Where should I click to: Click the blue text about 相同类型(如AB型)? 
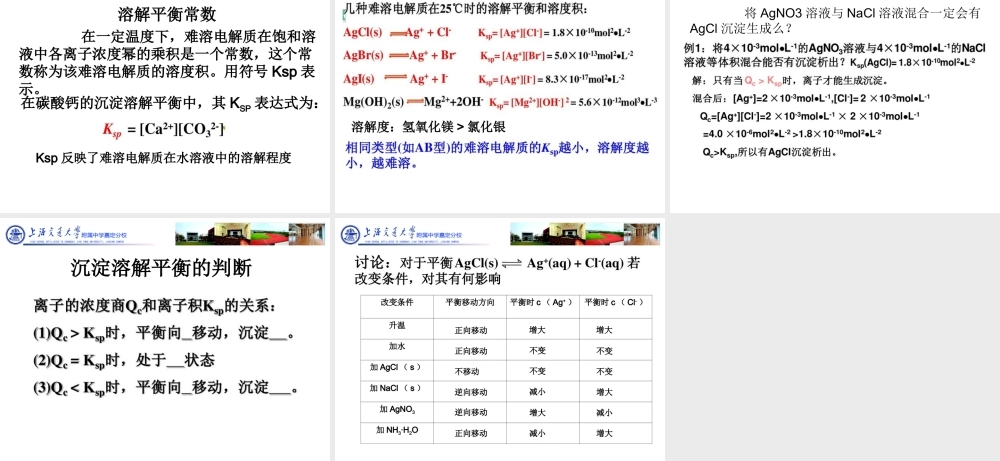[497, 155]
